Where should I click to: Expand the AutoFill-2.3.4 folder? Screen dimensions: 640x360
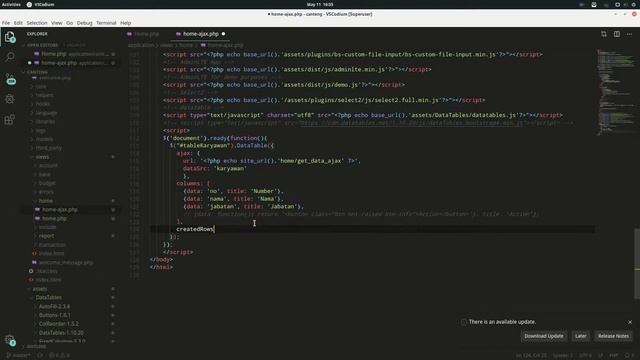pyautogui.click(x=54, y=306)
